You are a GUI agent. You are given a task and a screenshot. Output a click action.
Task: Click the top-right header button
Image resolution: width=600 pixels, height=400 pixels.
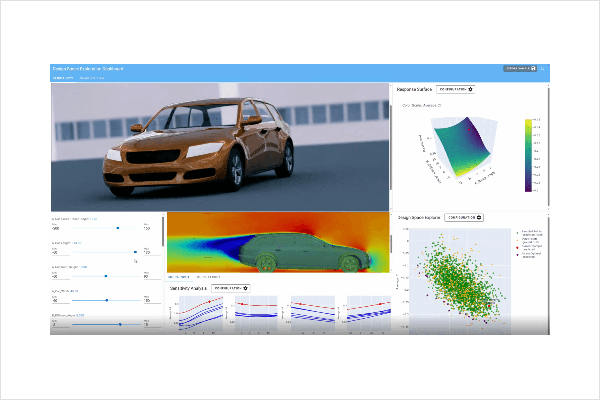tap(520, 68)
